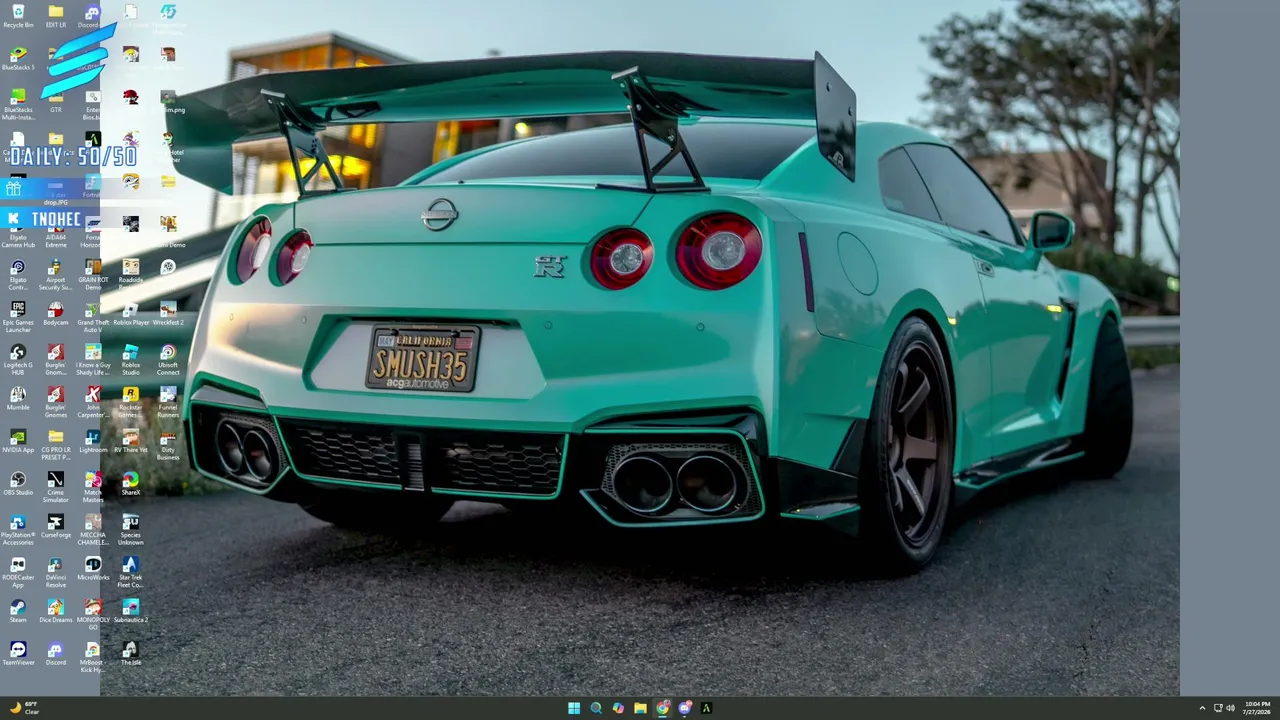1280x720 pixels.
Task: Open the EDIT LR folder
Action: [55, 16]
